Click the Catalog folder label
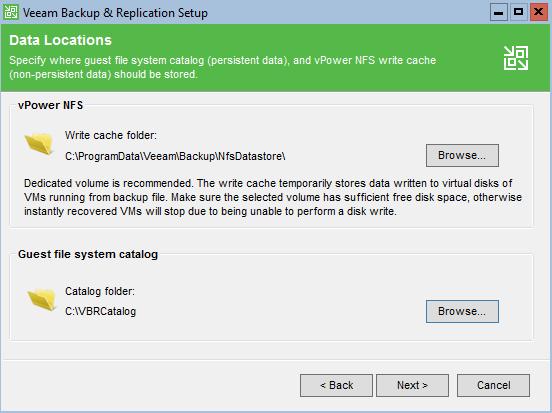The width and height of the screenshot is (552, 413). click(100, 291)
